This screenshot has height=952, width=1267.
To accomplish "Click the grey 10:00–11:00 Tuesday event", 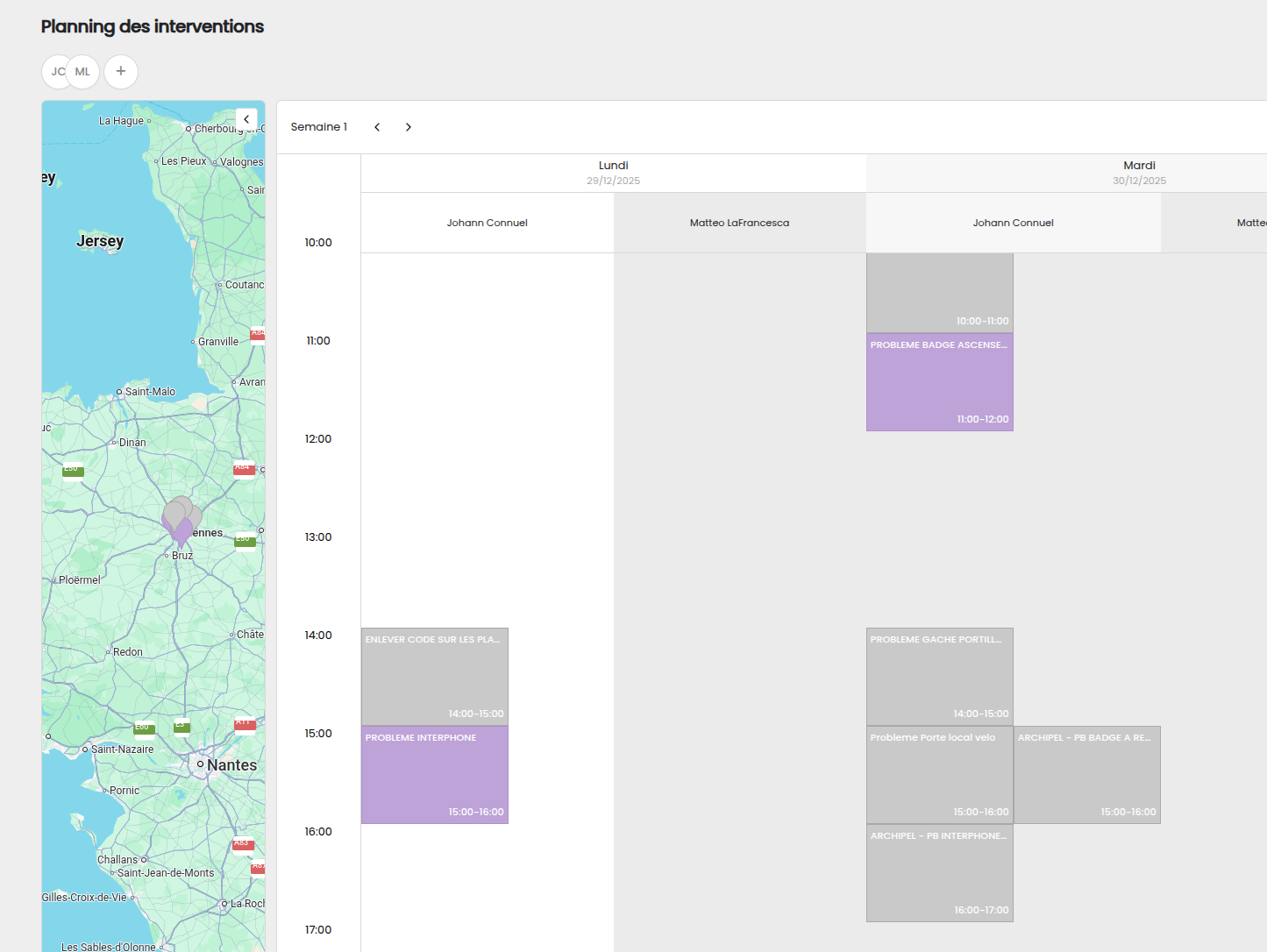I will tap(939, 292).
